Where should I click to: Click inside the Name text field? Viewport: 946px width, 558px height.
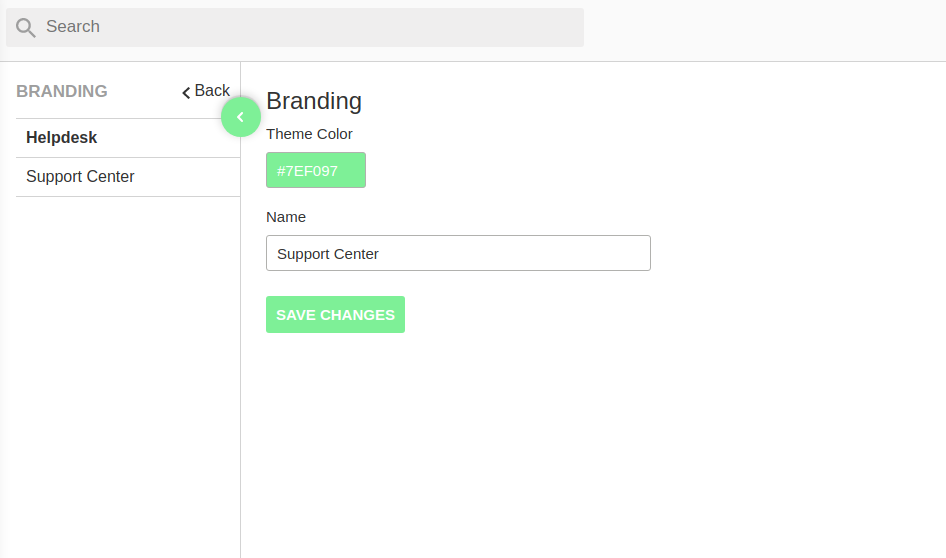pyautogui.click(x=458, y=253)
